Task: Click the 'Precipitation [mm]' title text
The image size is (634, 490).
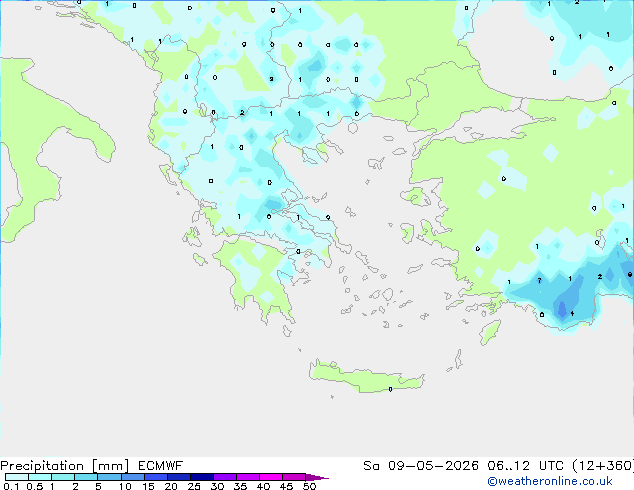Action: point(65,466)
